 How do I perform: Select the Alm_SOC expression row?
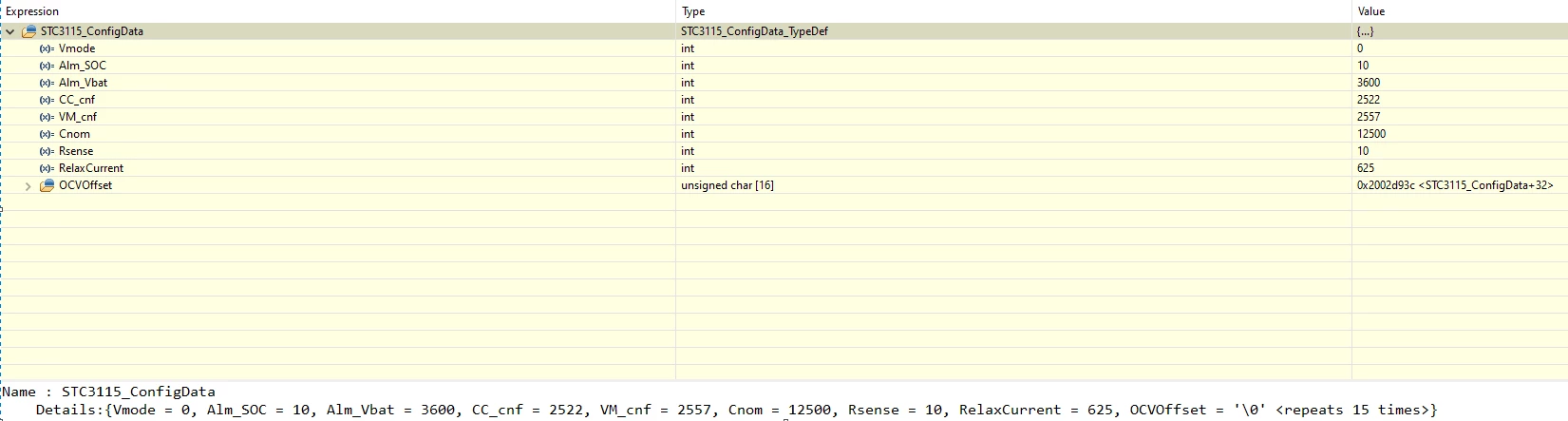point(784,66)
